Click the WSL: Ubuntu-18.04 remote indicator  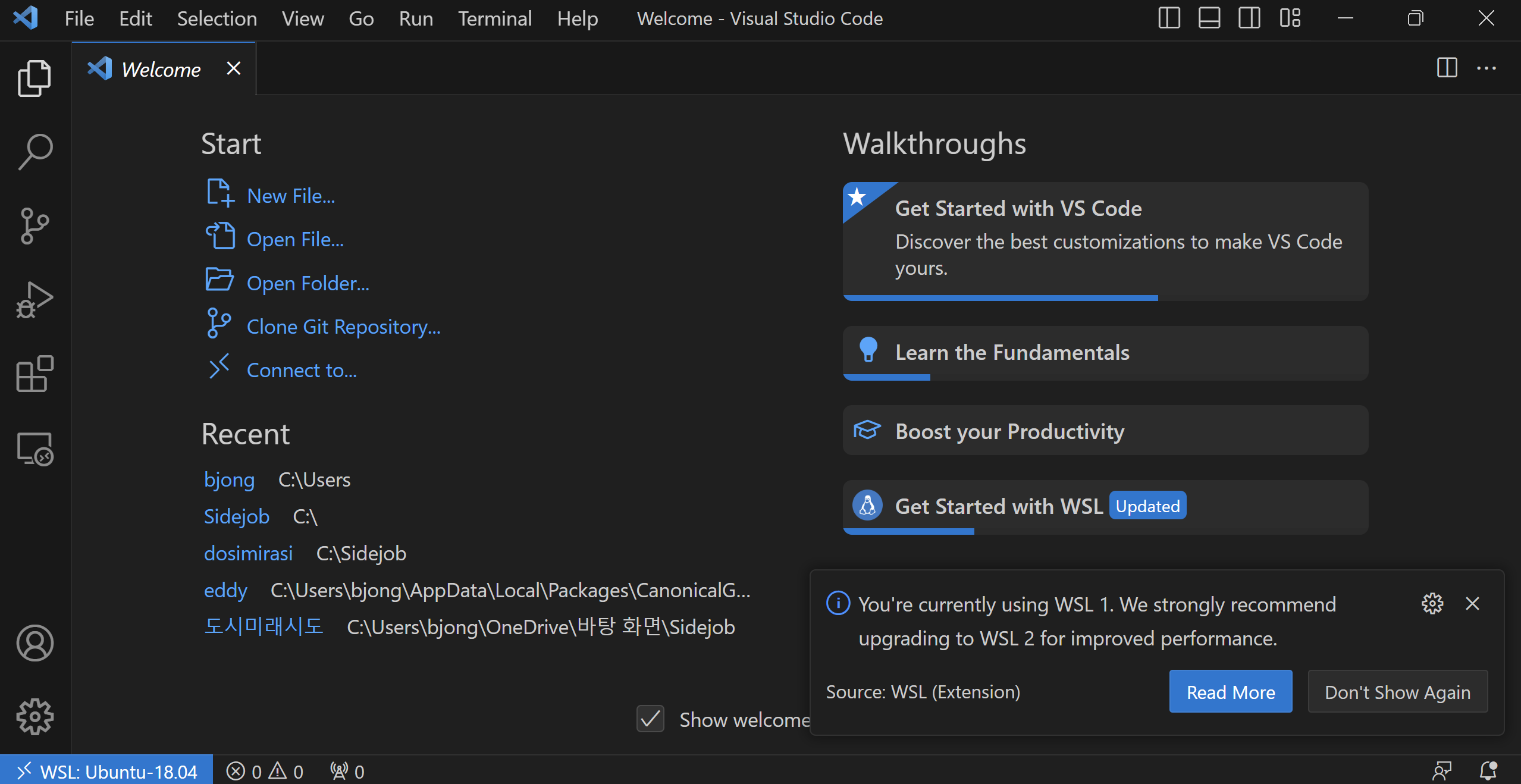[x=107, y=772]
